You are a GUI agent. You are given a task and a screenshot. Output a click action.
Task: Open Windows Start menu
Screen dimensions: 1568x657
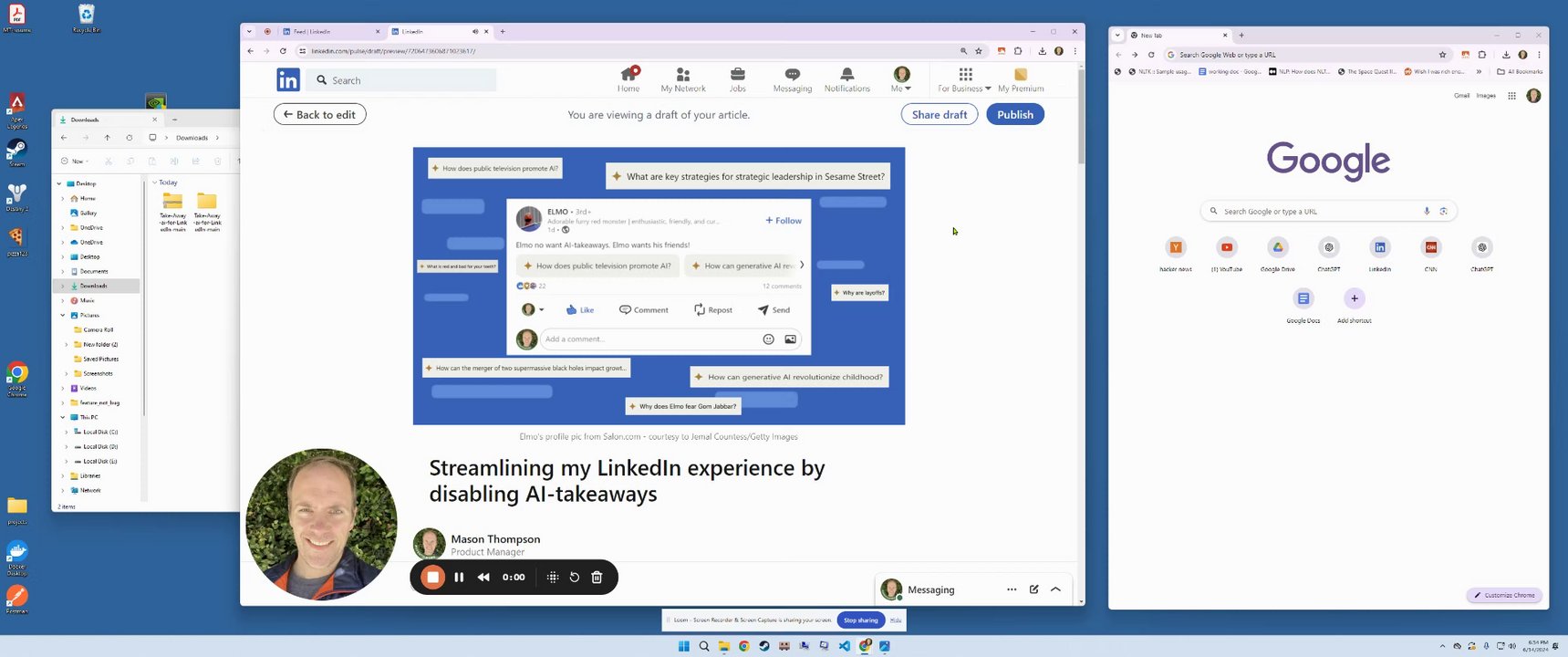pyautogui.click(x=684, y=646)
